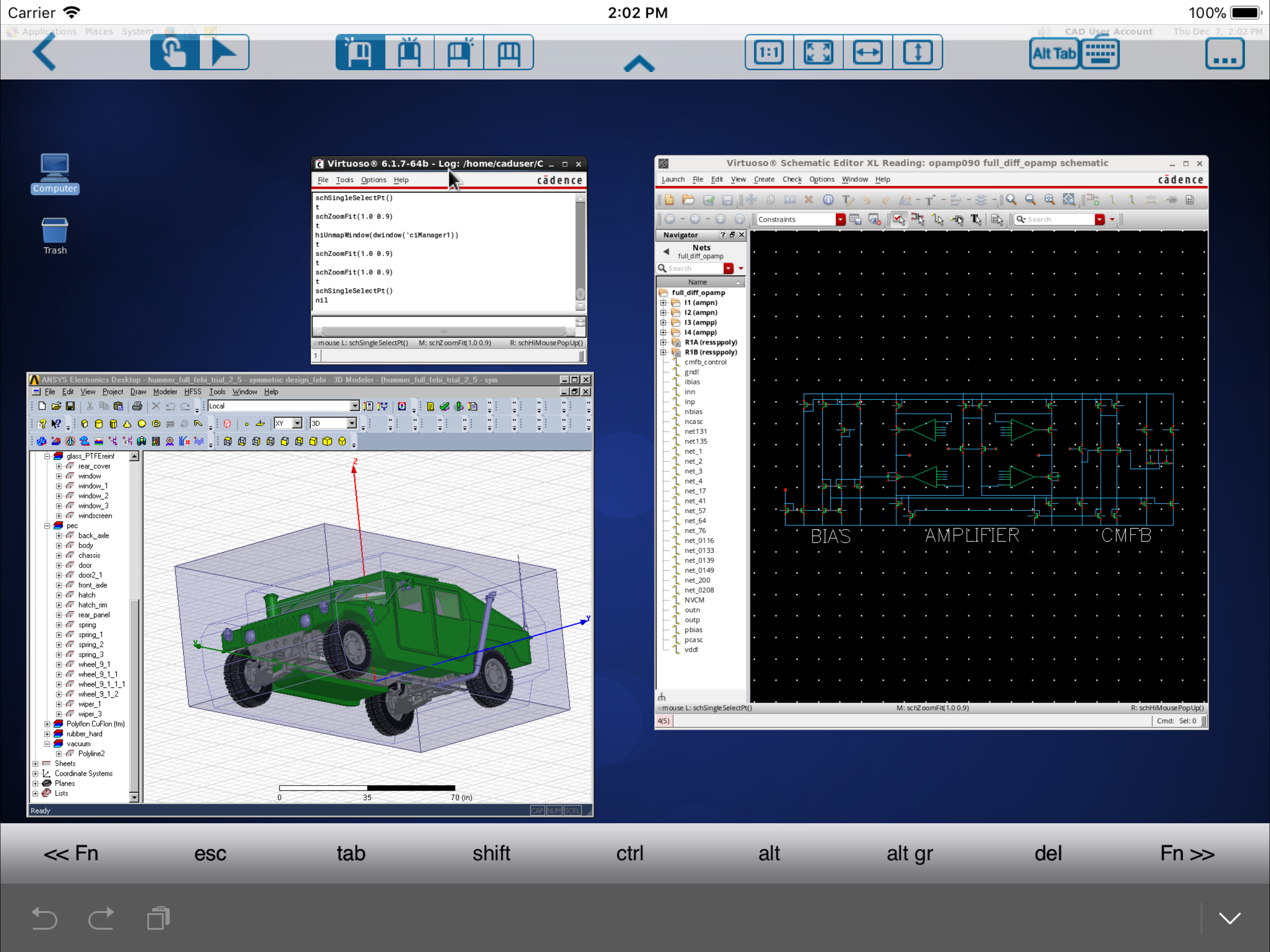Collapse the glass_PTFEreinf tree node
The width and height of the screenshot is (1270, 952).
[x=47, y=456]
